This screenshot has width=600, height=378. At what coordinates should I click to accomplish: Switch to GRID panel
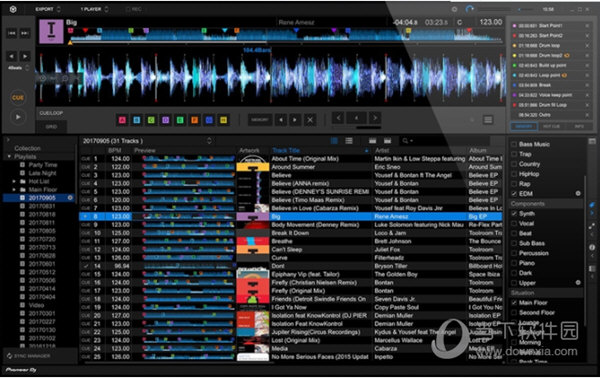(x=51, y=127)
